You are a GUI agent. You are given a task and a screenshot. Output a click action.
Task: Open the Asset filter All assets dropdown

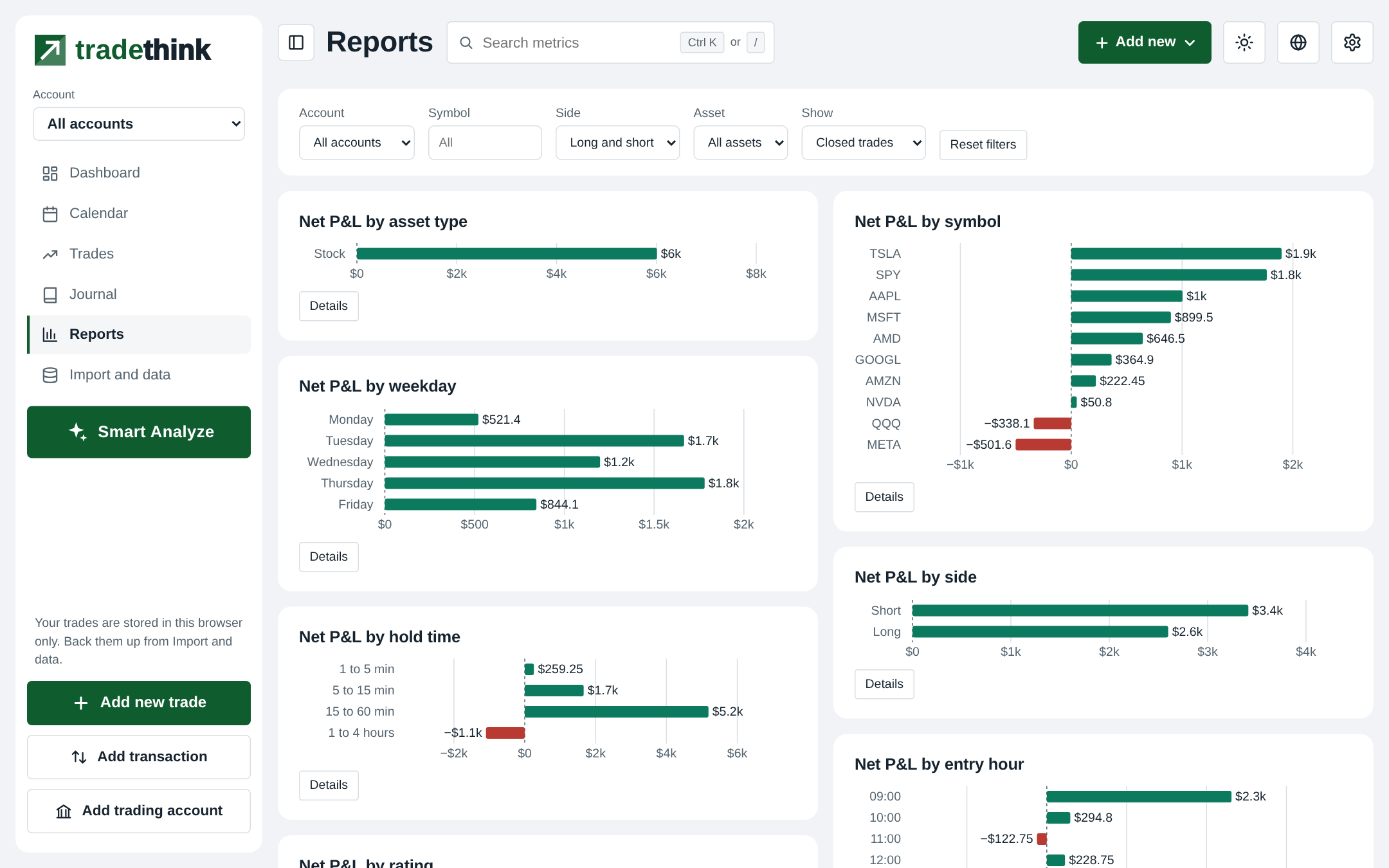[740, 142]
